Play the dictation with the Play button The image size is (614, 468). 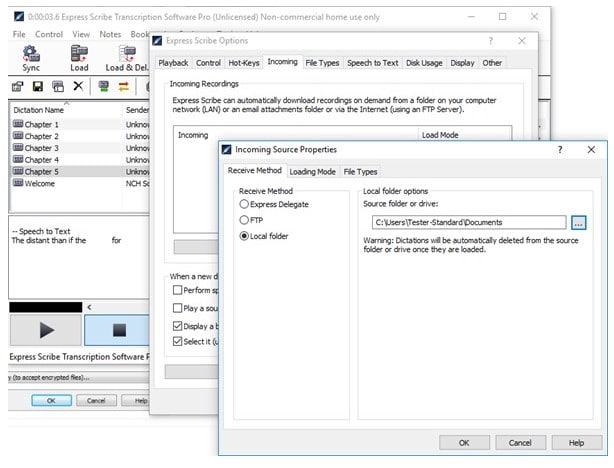tap(46, 330)
